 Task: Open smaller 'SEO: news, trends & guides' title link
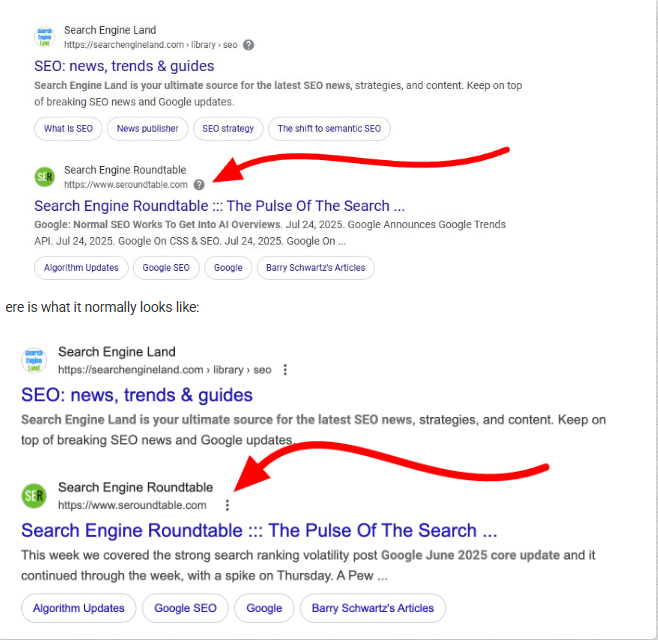(x=124, y=66)
